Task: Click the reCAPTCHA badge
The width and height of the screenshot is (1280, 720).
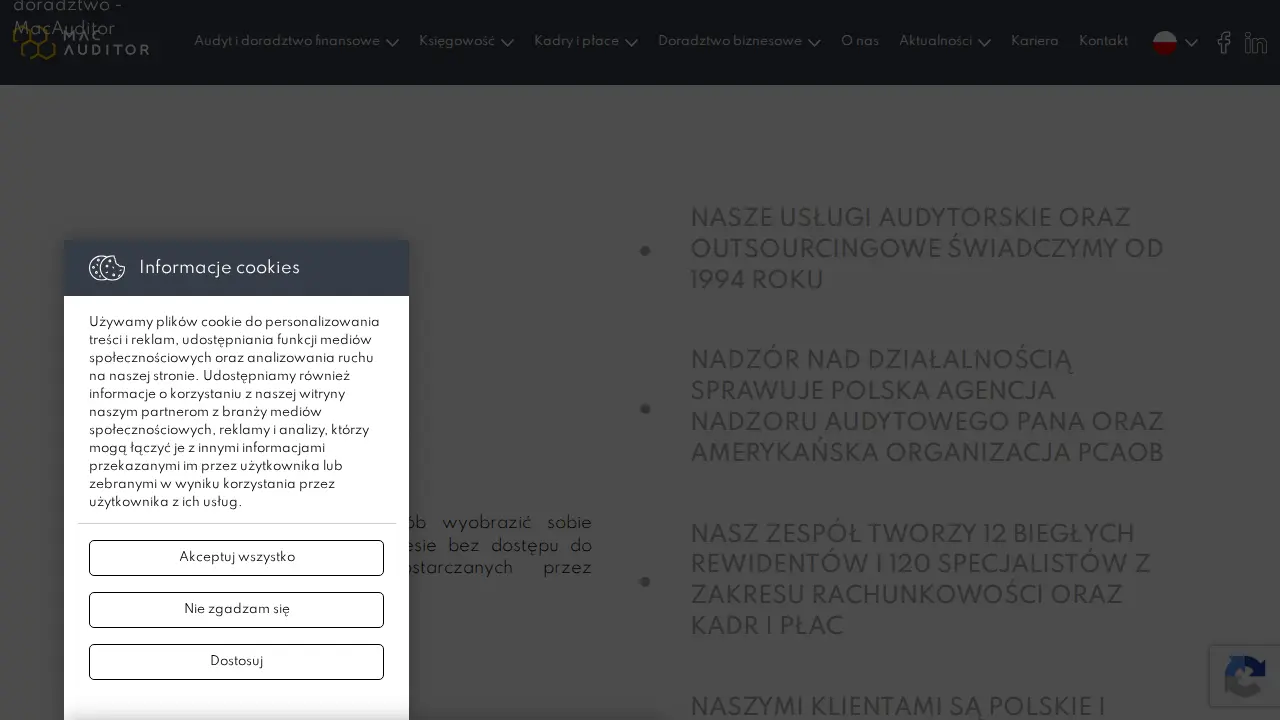Action: click(x=1245, y=676)
